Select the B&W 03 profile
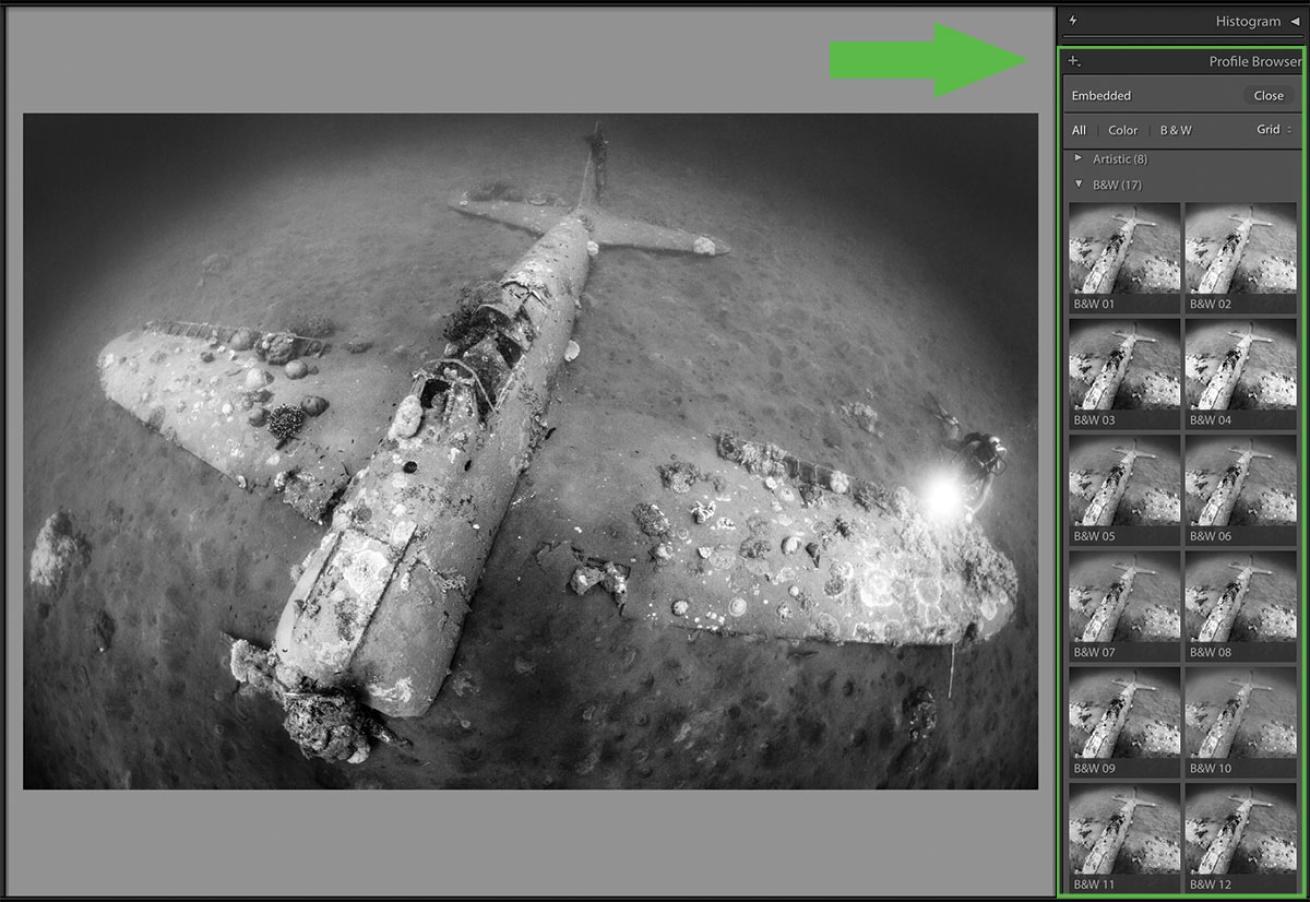 coord(1124,365)
